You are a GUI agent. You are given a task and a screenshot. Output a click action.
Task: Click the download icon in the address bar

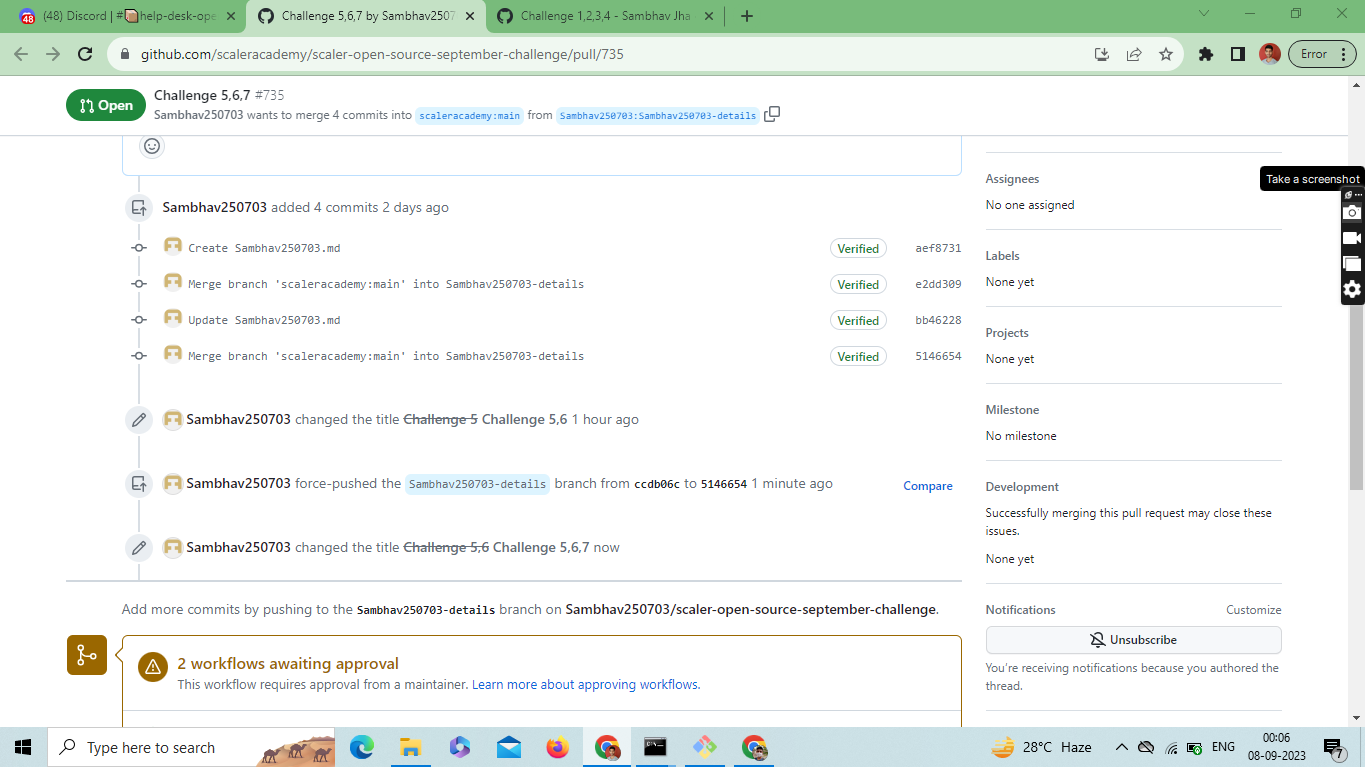coord(1101,56)
